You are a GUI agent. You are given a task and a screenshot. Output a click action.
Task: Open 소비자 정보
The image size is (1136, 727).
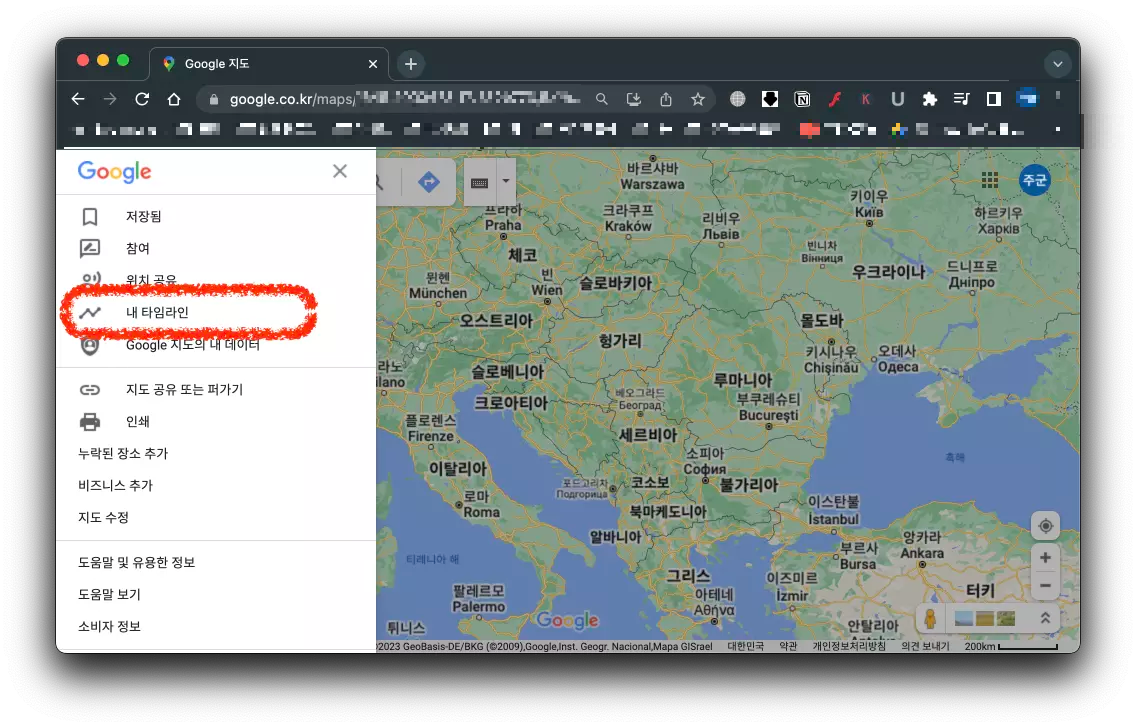point(109,626)
